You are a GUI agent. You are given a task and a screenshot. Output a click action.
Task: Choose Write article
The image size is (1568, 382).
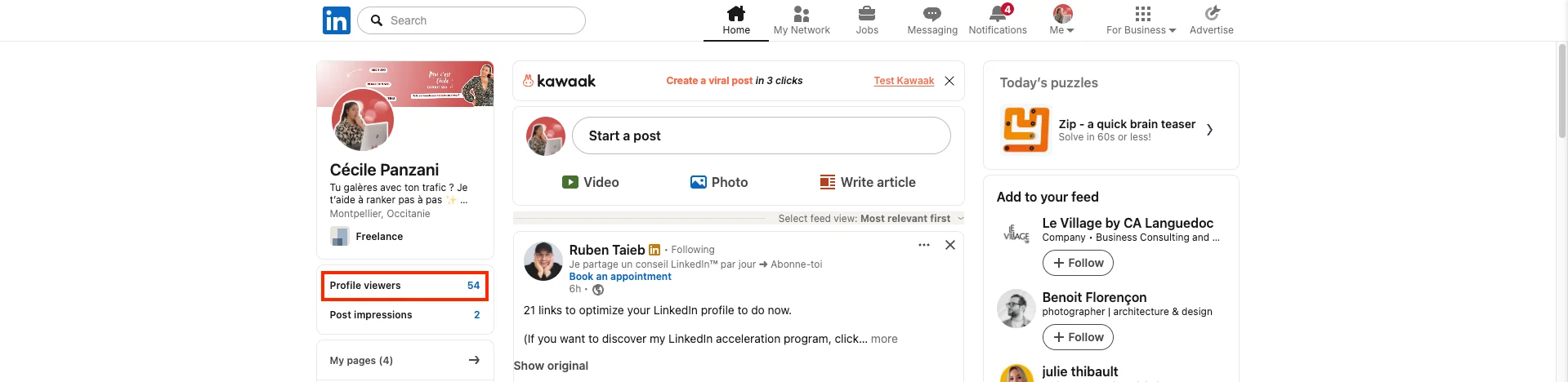pos(868,182)
